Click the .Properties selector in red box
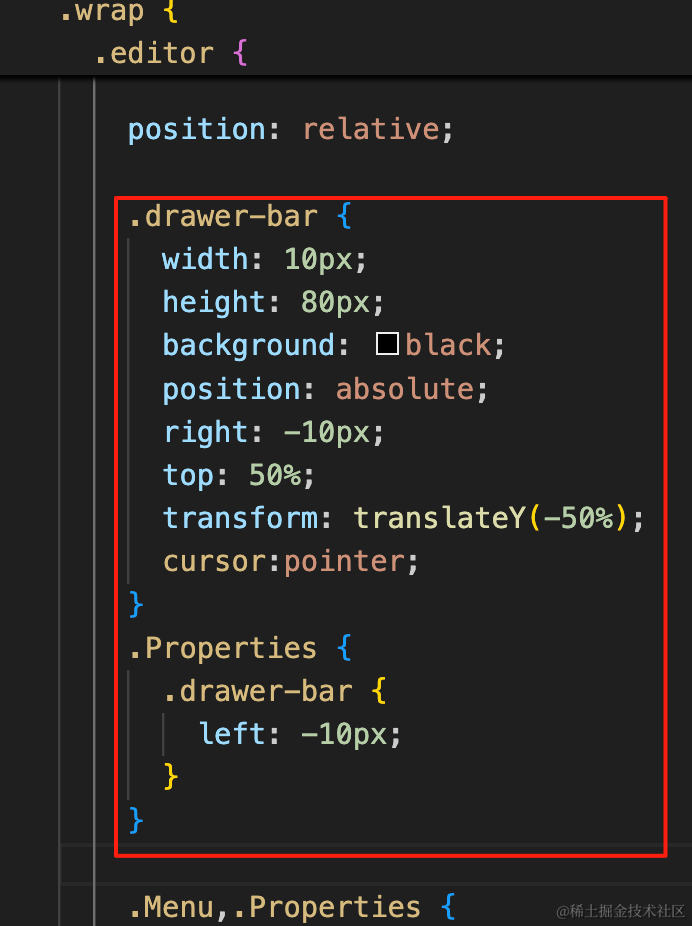The height and width of the screenshot is (926, 692). 223,648
